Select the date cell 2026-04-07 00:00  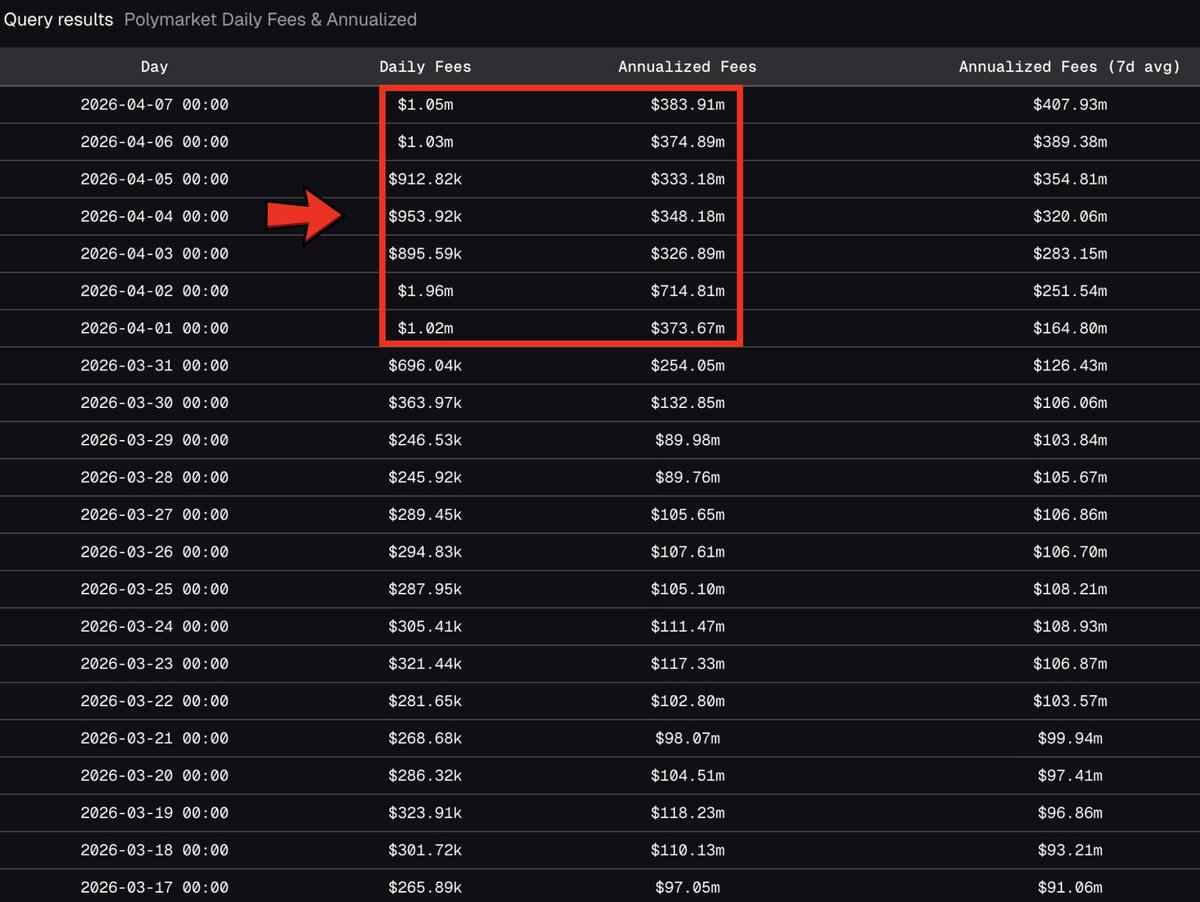[154, 105]
